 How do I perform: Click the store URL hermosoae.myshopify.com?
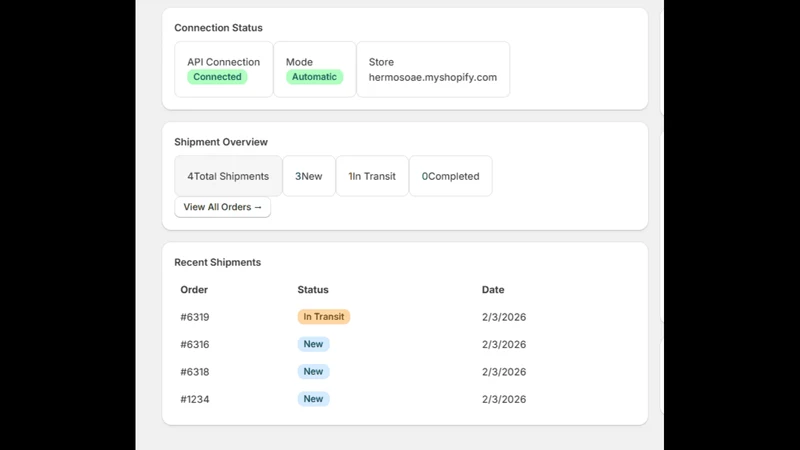433,77
